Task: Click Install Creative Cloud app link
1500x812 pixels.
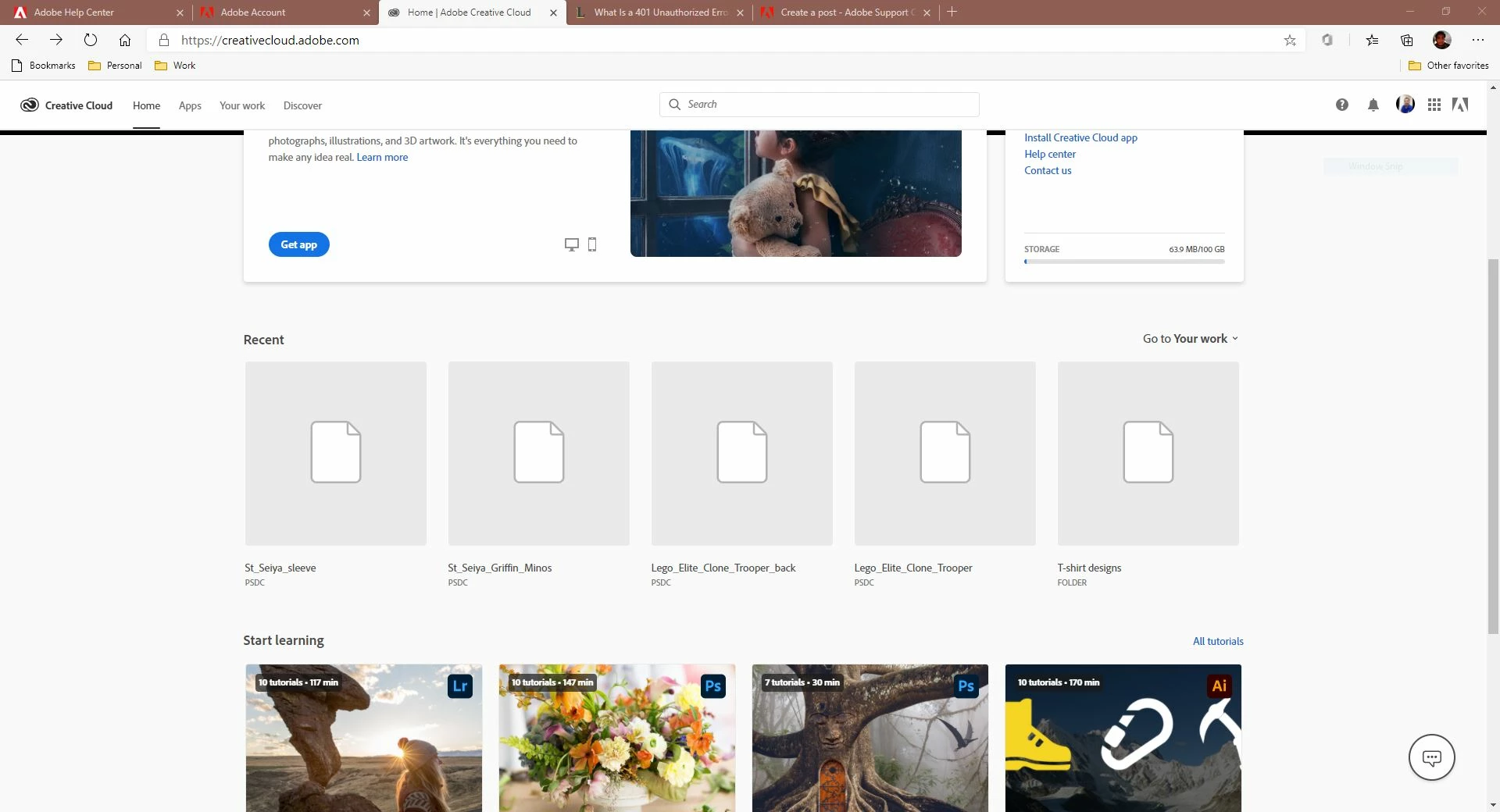Action: pos(1080,137)
